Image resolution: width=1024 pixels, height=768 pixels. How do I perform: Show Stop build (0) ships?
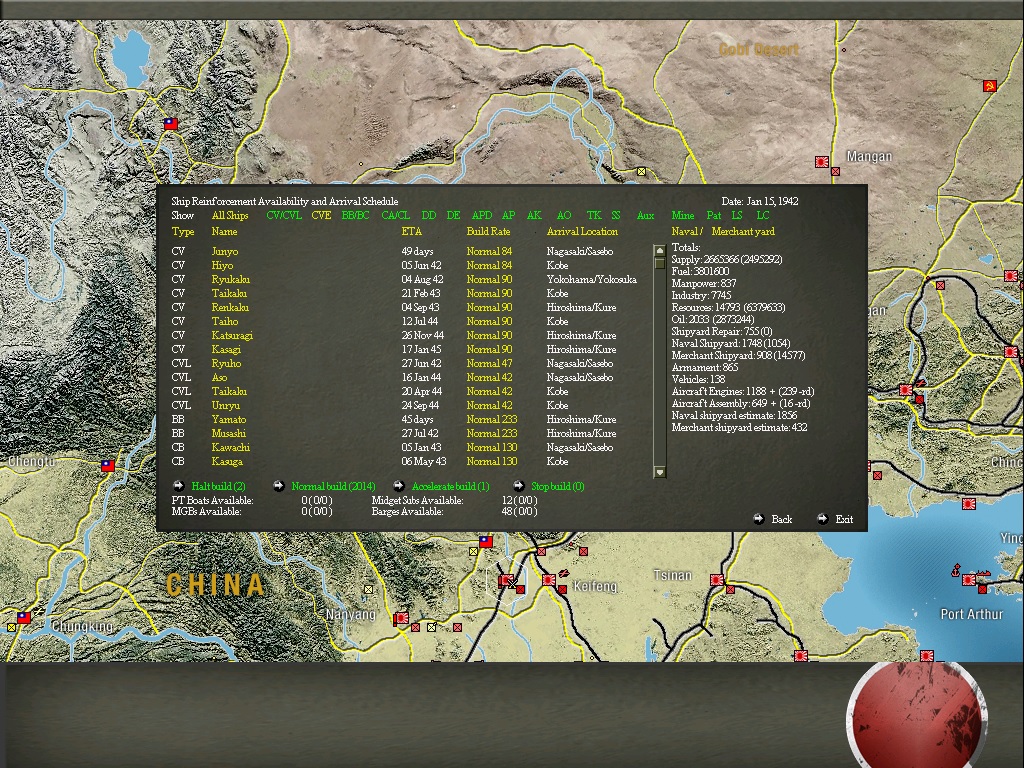pyautogui.click(x=558, y=486)
